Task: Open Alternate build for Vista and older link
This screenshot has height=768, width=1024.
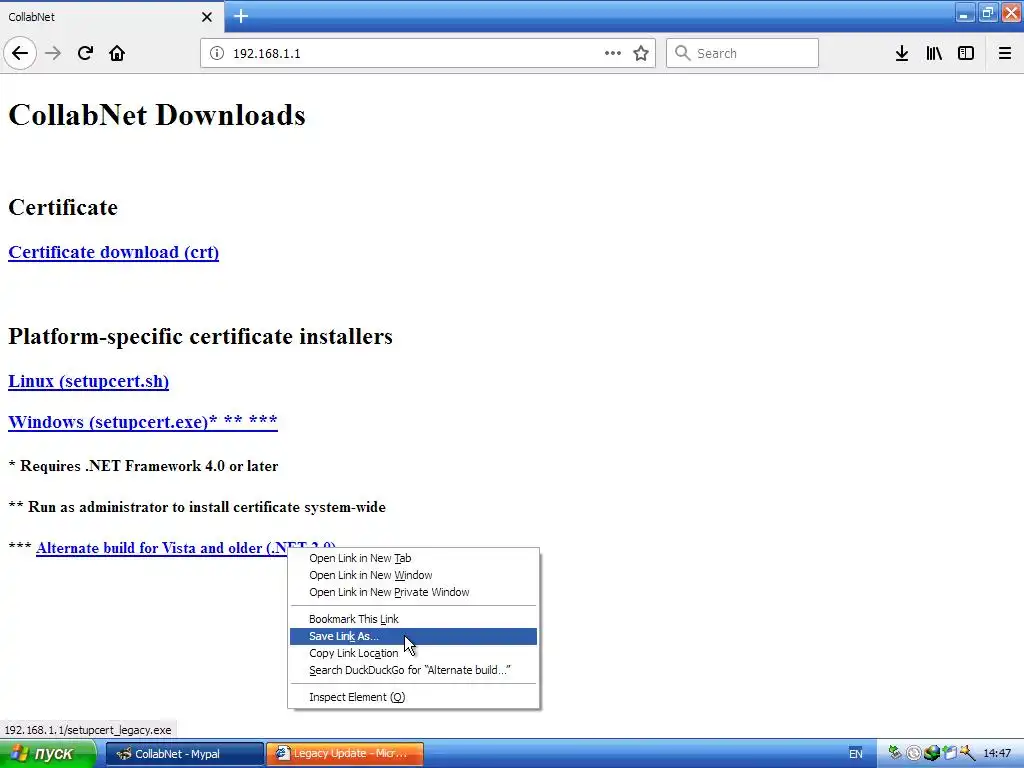Action: [x=162, y=548]
